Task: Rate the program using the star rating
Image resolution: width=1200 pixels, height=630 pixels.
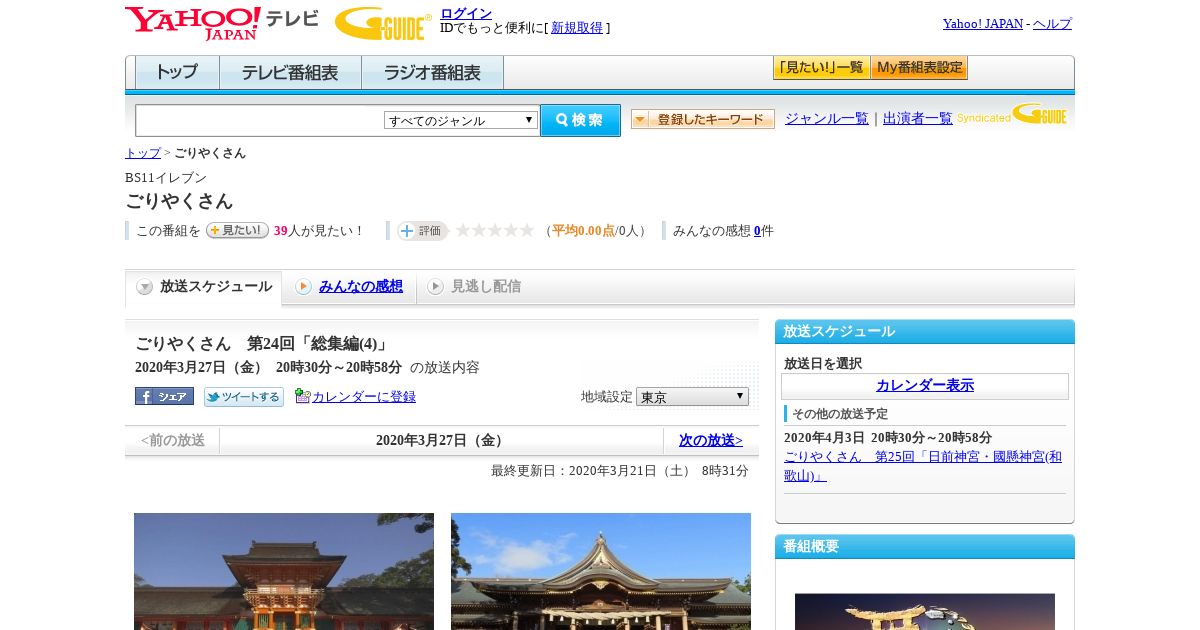Action: tap(495, 230)
